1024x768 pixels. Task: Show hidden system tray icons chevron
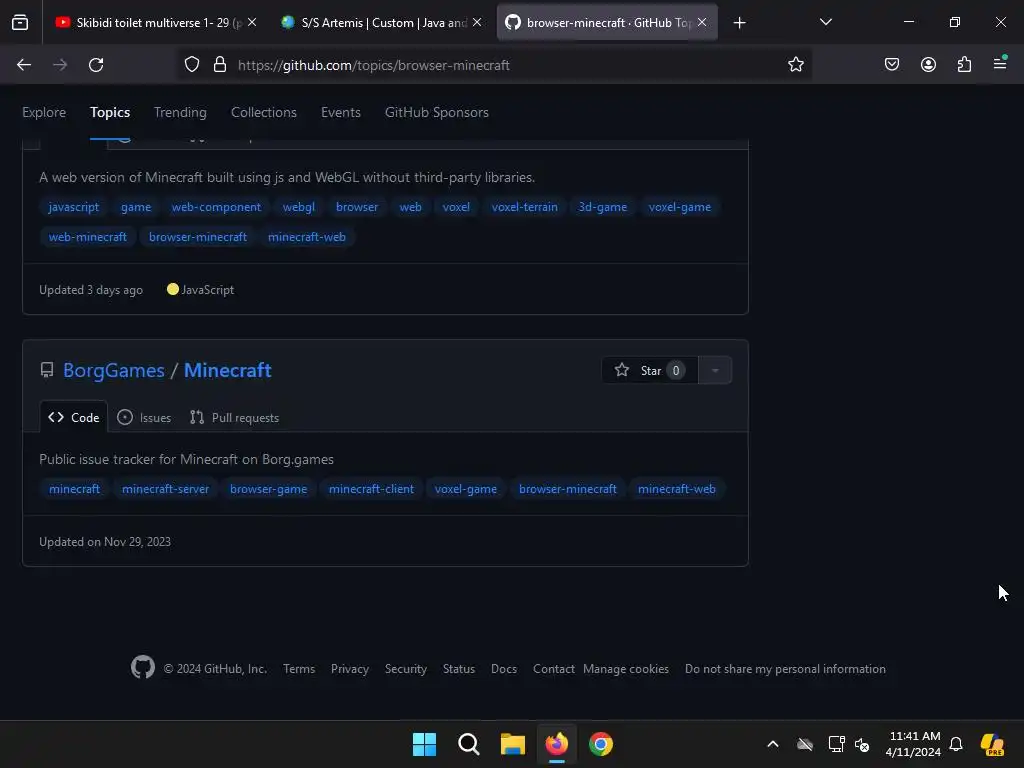click(x=773, y=744)
